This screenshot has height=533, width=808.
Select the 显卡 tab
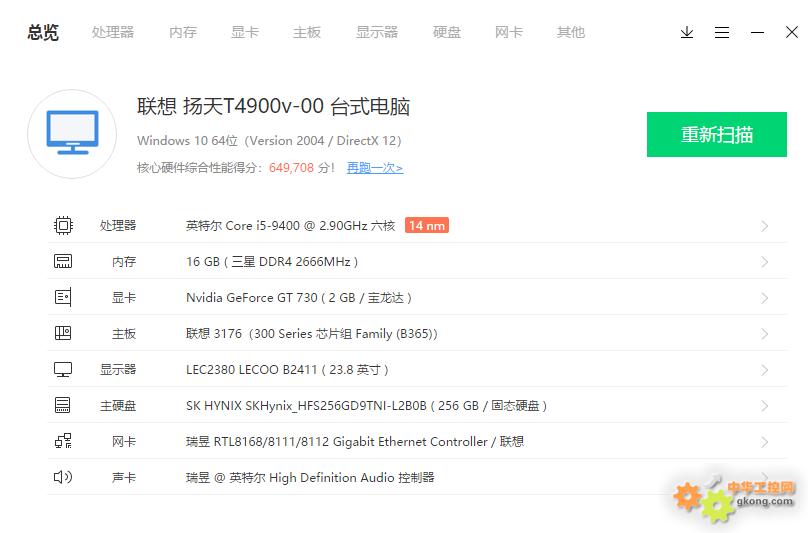tap(245, 32)
